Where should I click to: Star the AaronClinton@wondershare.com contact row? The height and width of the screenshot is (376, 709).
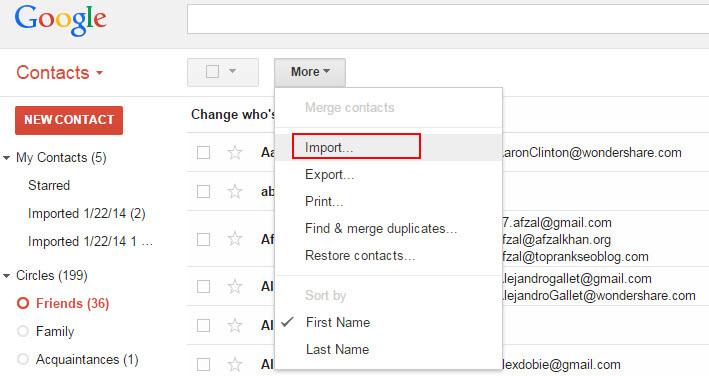coord(235,153)
